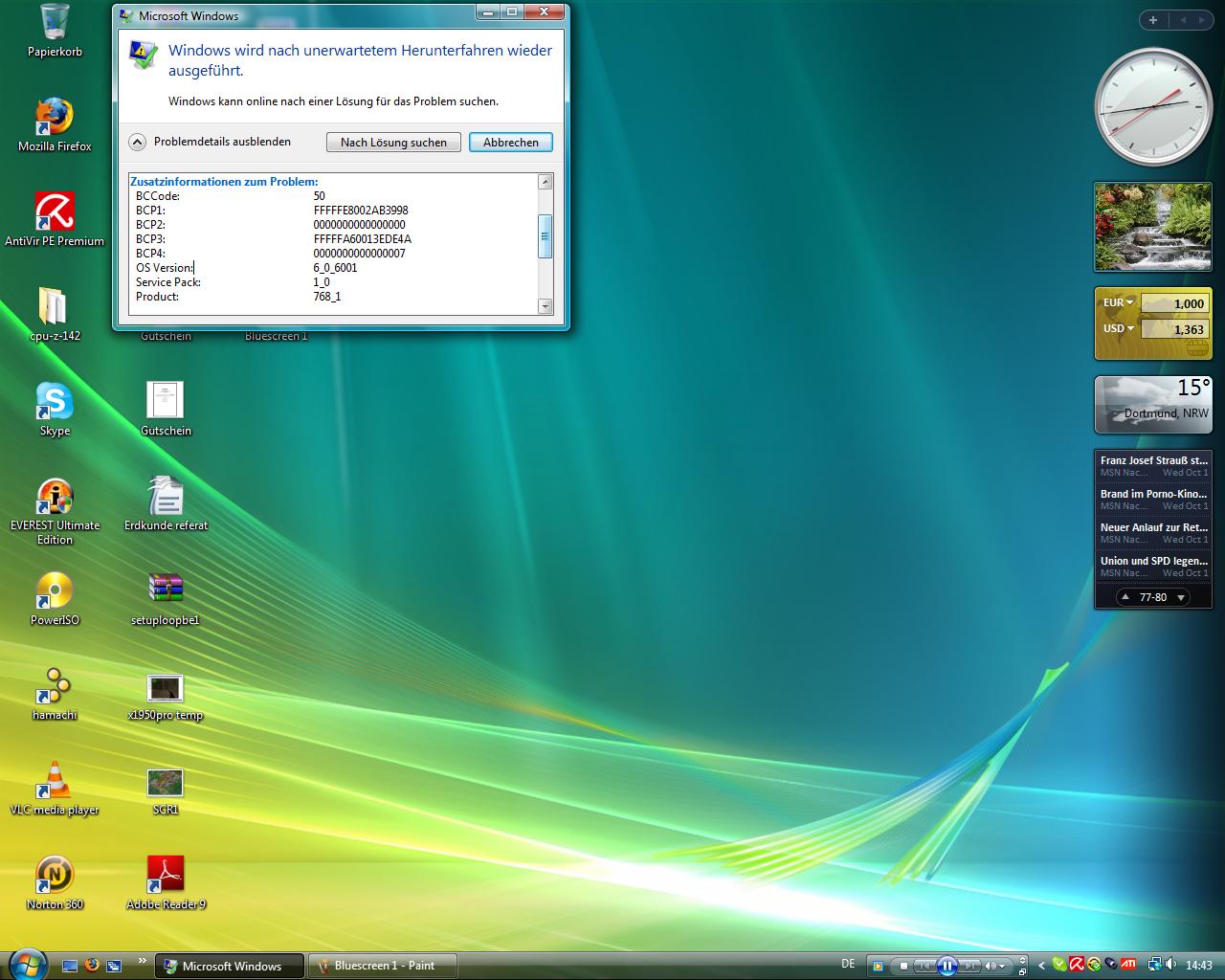Screen dimensions: 1225x980
Task: Collapse Problemdetails ausblenden chevron
Action: pyautogui.click(x=137, y=142)
